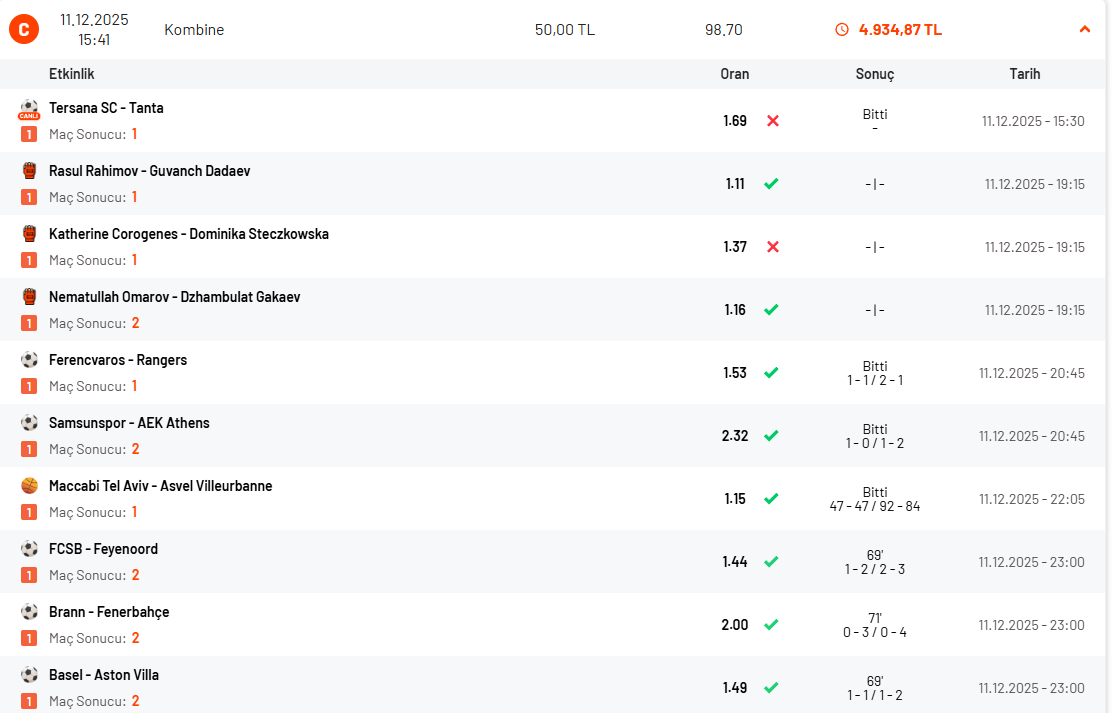Open Maccabi Tel Aviv - Asvel Villeurbanne event
This screenshot has width=1112, height=713.
160,486
